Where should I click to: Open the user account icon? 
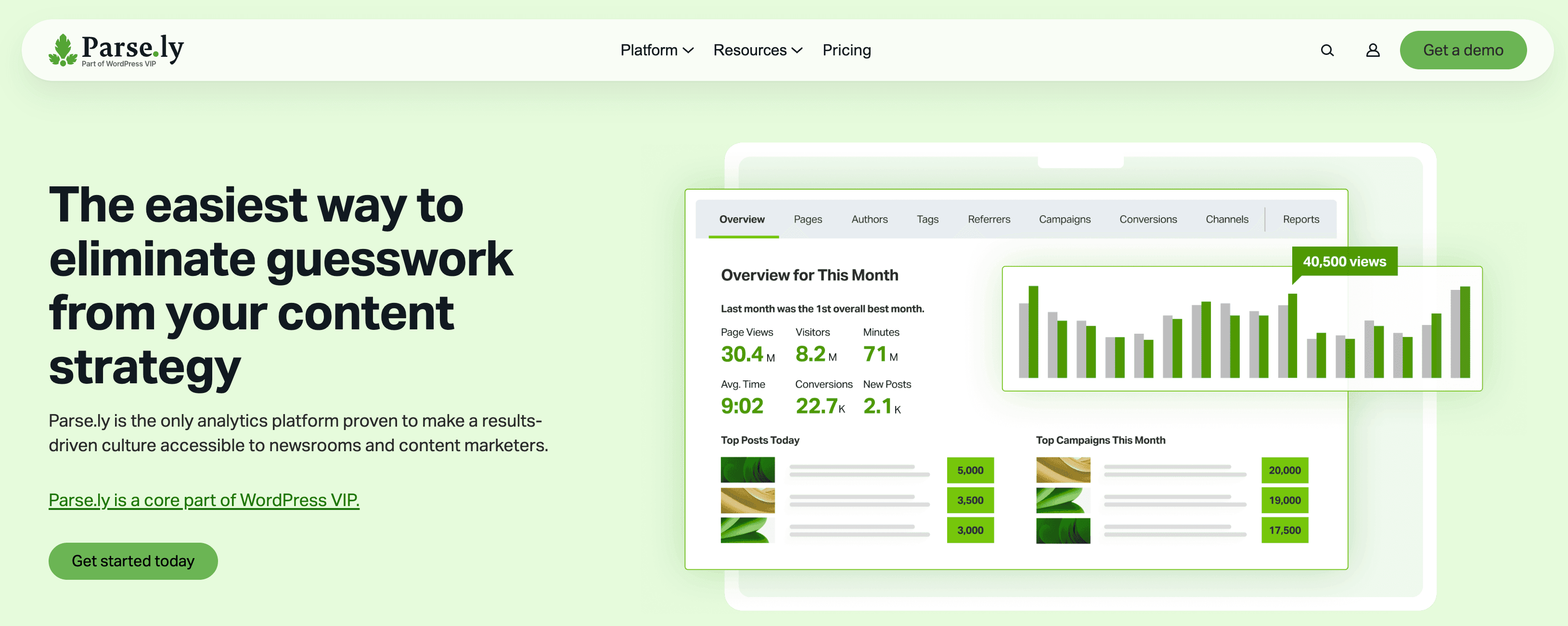[1373, 51]
